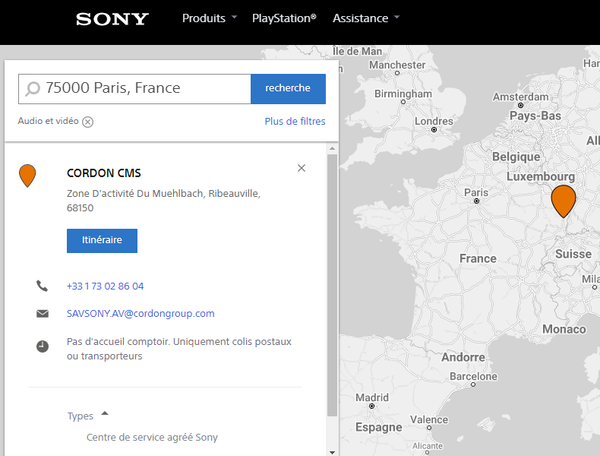Open the Produits dropdown menu
Screen dimensions: 600x456
[x=210, y=18]
